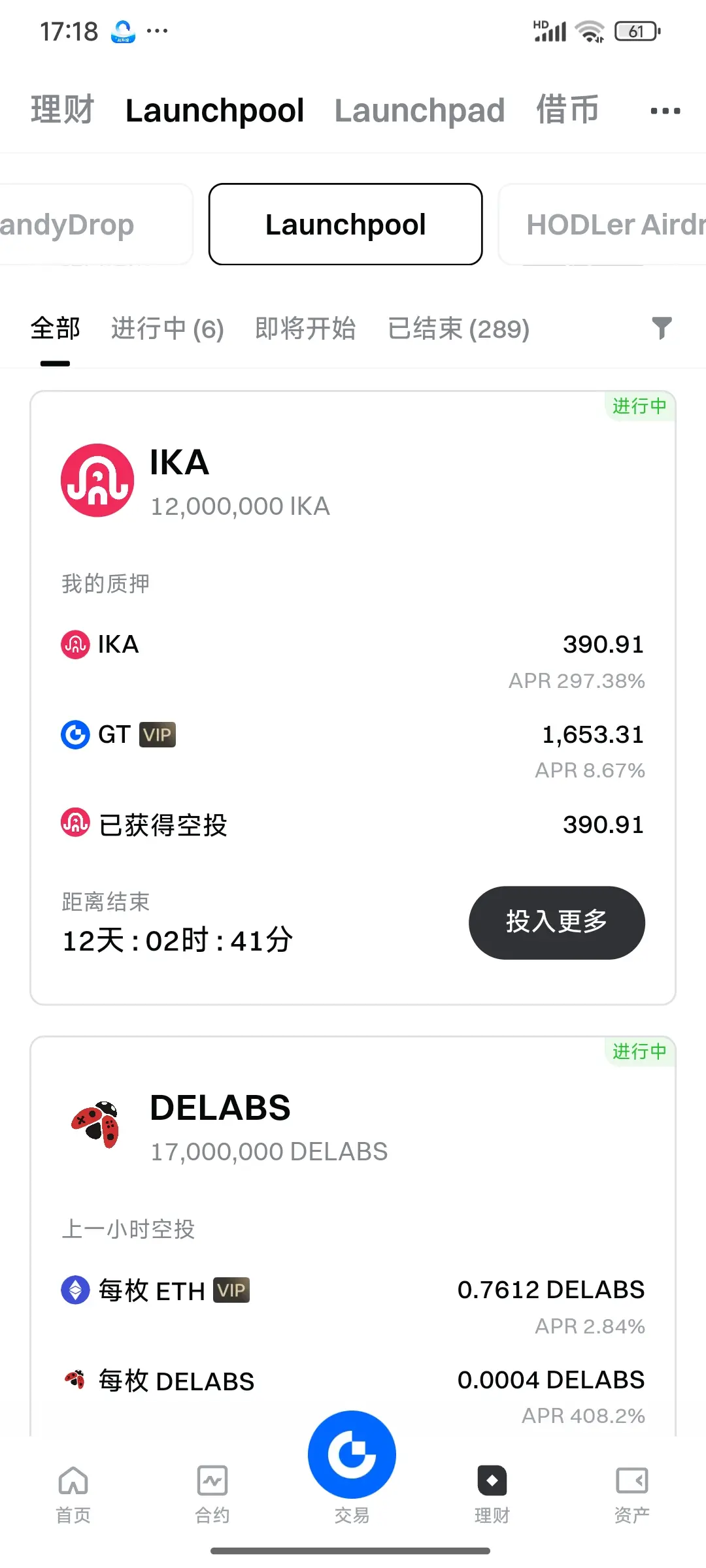706x1568 pixels.
Task: Select the 已结束 (289) filter tab
Action: tap(458, 329)
